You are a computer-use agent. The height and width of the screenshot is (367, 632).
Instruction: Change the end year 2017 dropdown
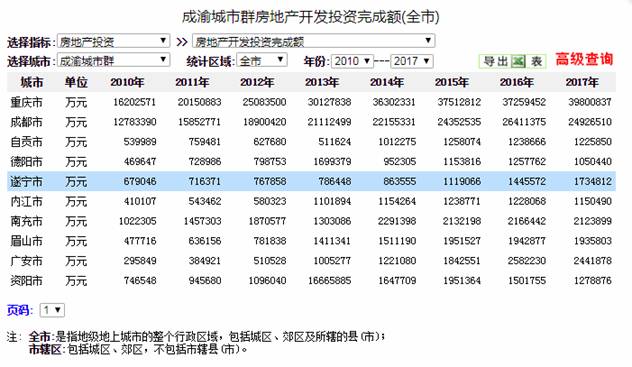point(412,61)
